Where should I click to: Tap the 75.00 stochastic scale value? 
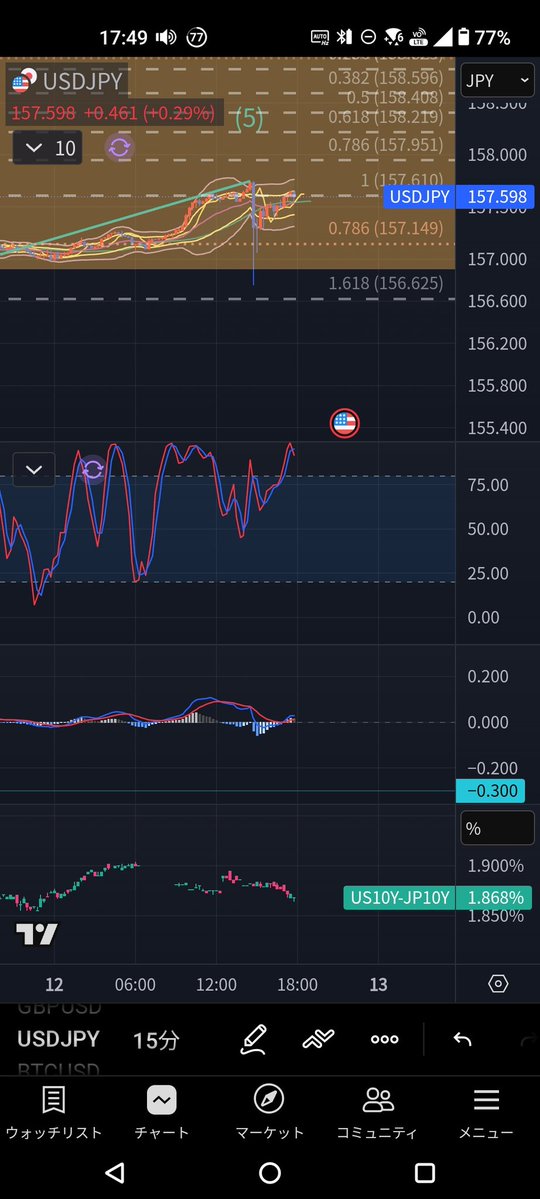point(488,485)
